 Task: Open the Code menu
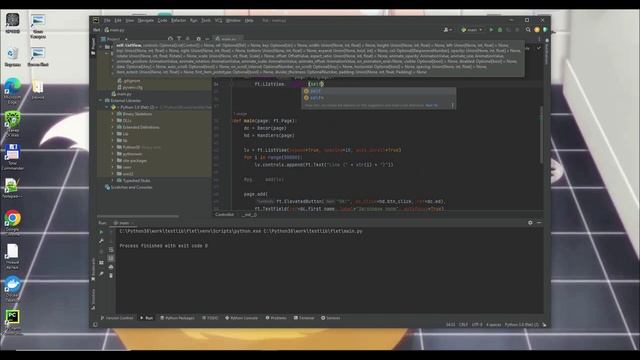(x=162, y=20)
